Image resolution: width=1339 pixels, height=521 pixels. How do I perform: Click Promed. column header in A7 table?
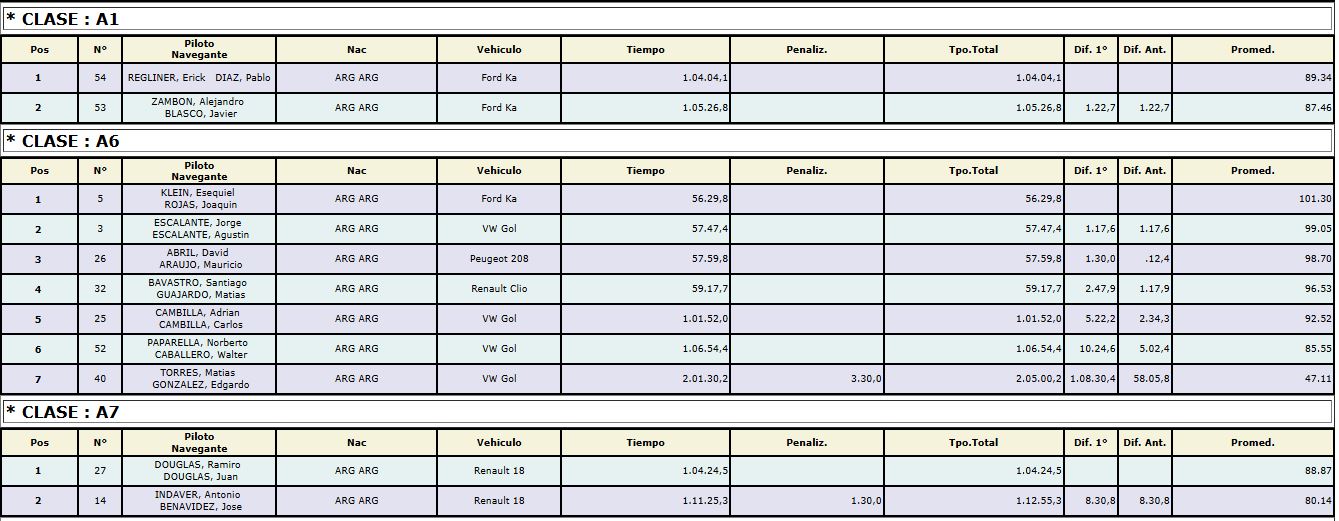(1252, 442)
